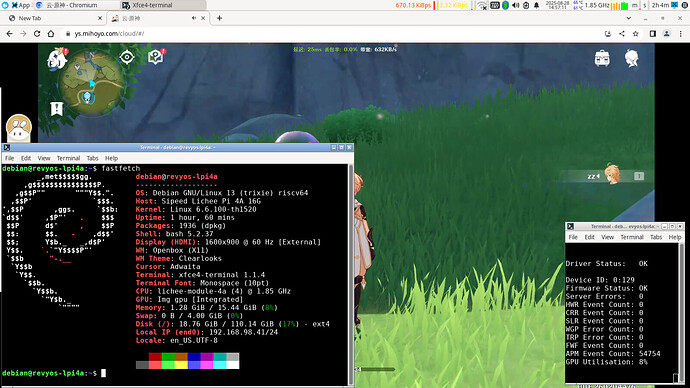Expand the tab search chevron
Viewport: 690px width, 388px height.
[628, 18]
